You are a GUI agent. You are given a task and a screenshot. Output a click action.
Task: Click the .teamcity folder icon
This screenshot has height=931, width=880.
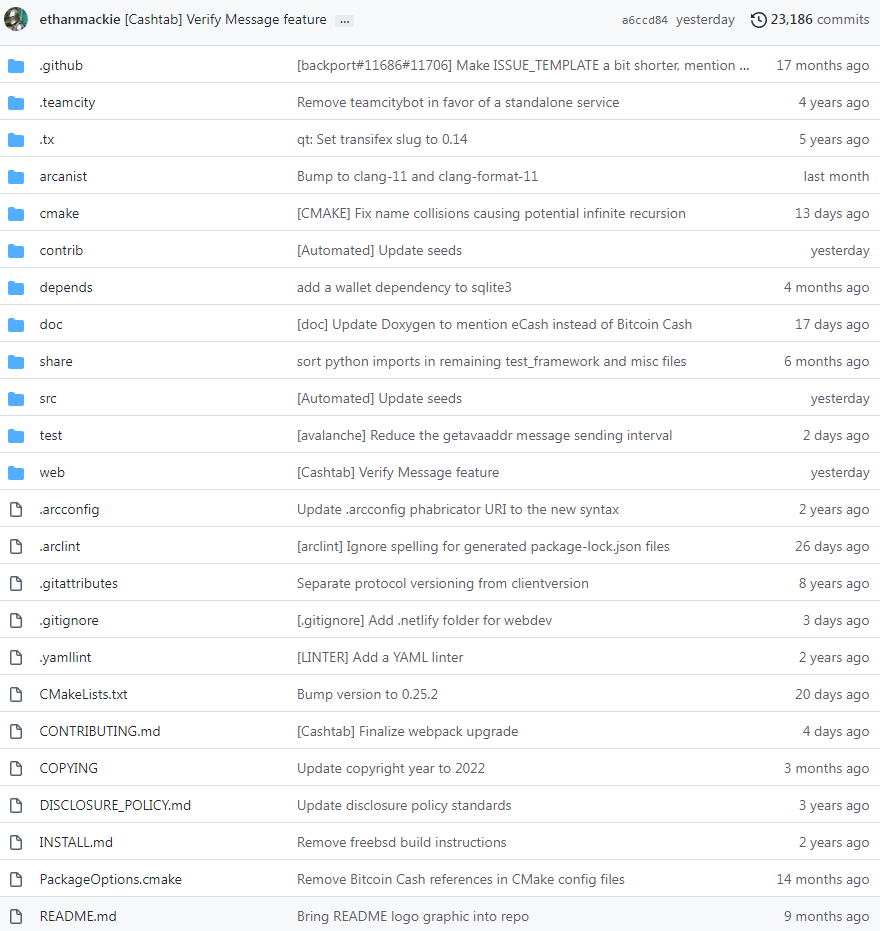click(x=16, y=103)
